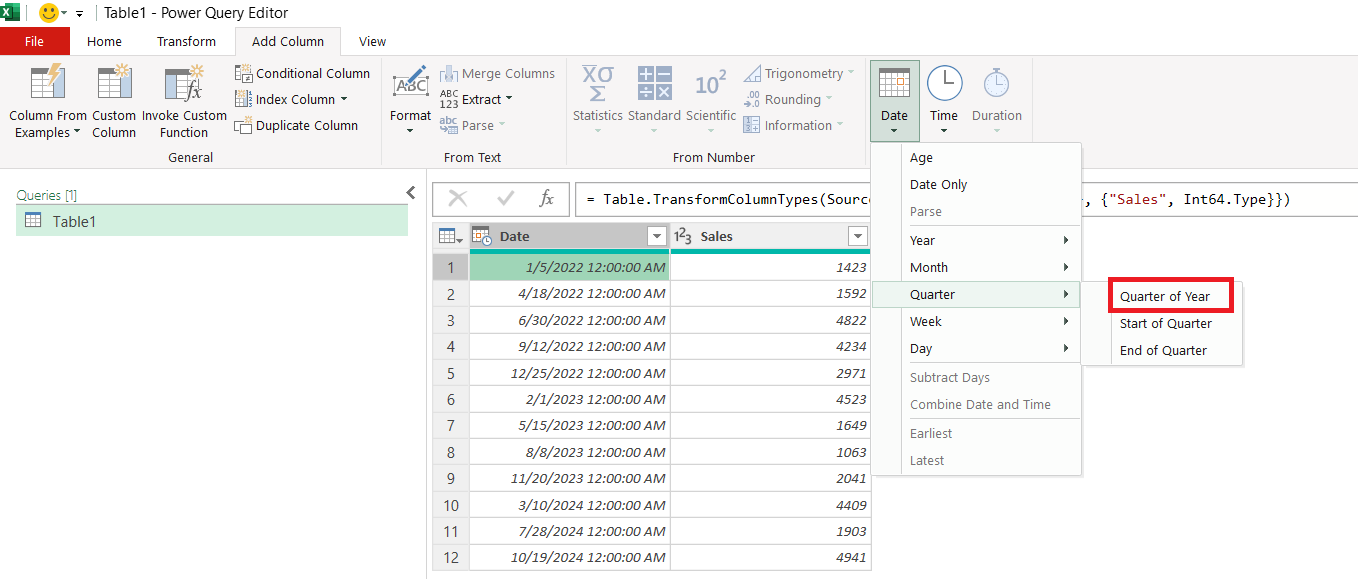
Task: Click the Scientific icon
Action: point(711,83)
